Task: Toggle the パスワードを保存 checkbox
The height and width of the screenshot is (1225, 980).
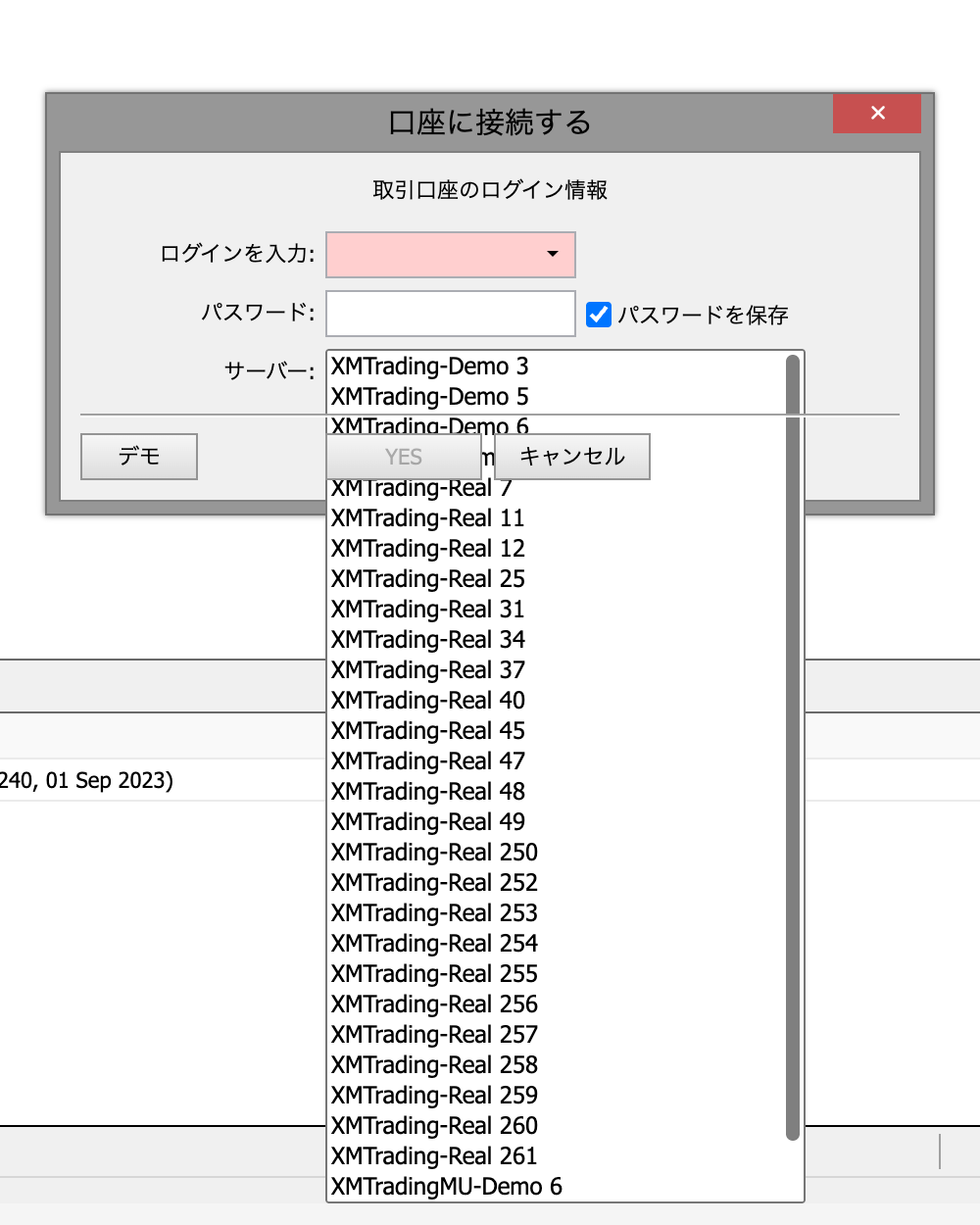Action: tap(599, 315)
